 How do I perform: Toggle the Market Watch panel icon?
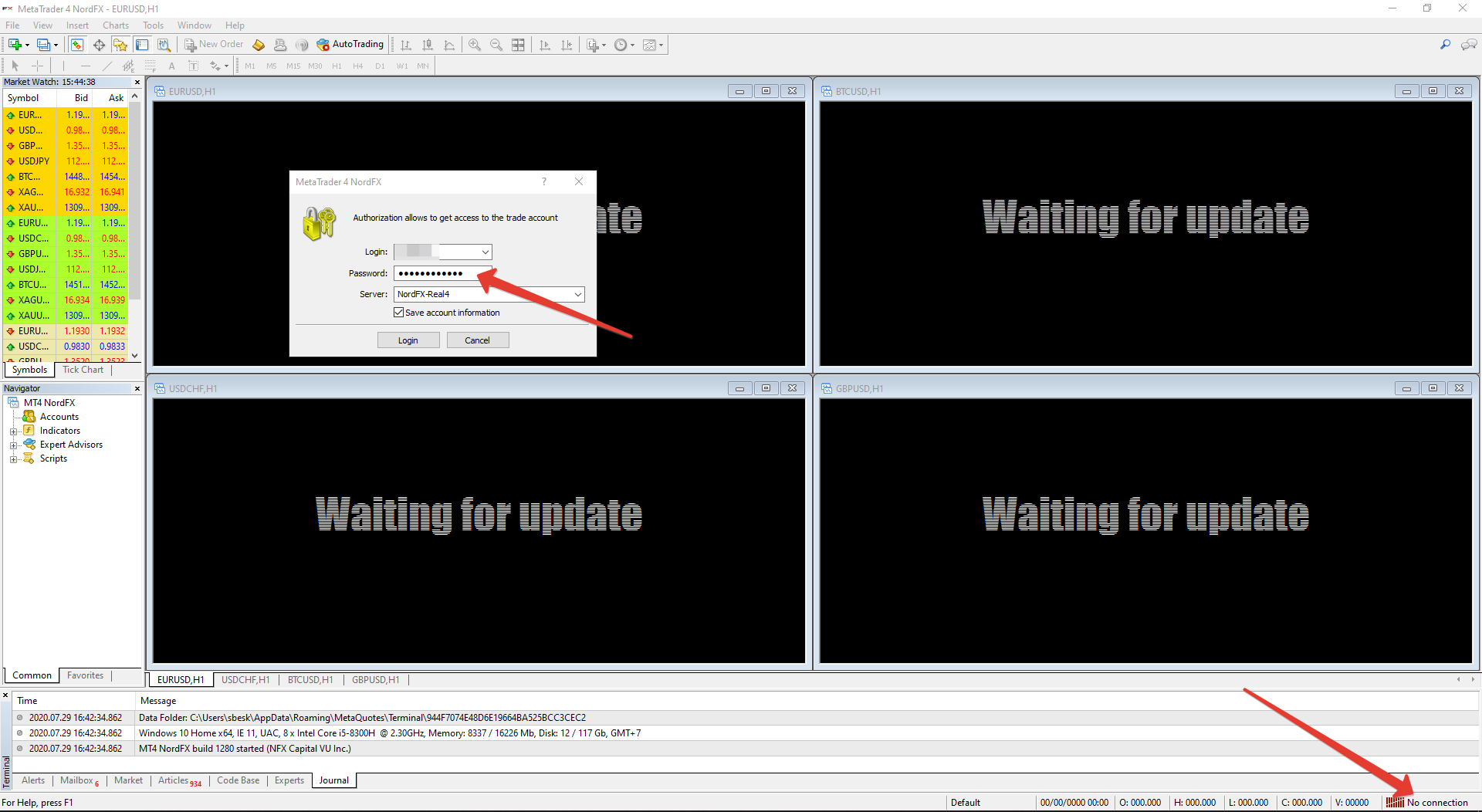[77, 45]
